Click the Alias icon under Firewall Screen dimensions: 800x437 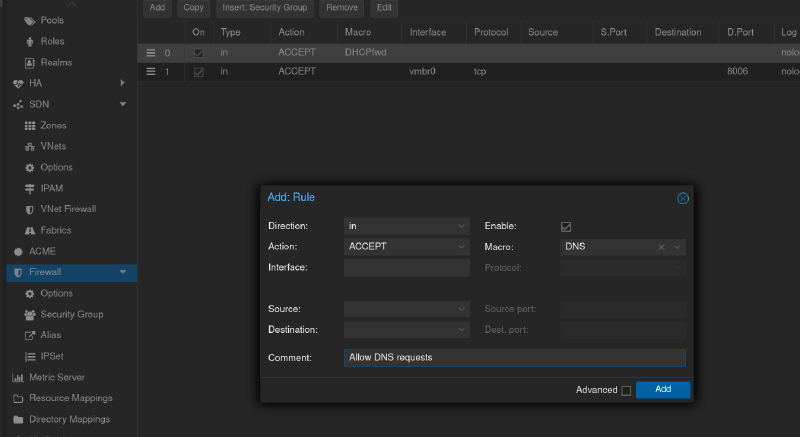click(x=30, y=335)
